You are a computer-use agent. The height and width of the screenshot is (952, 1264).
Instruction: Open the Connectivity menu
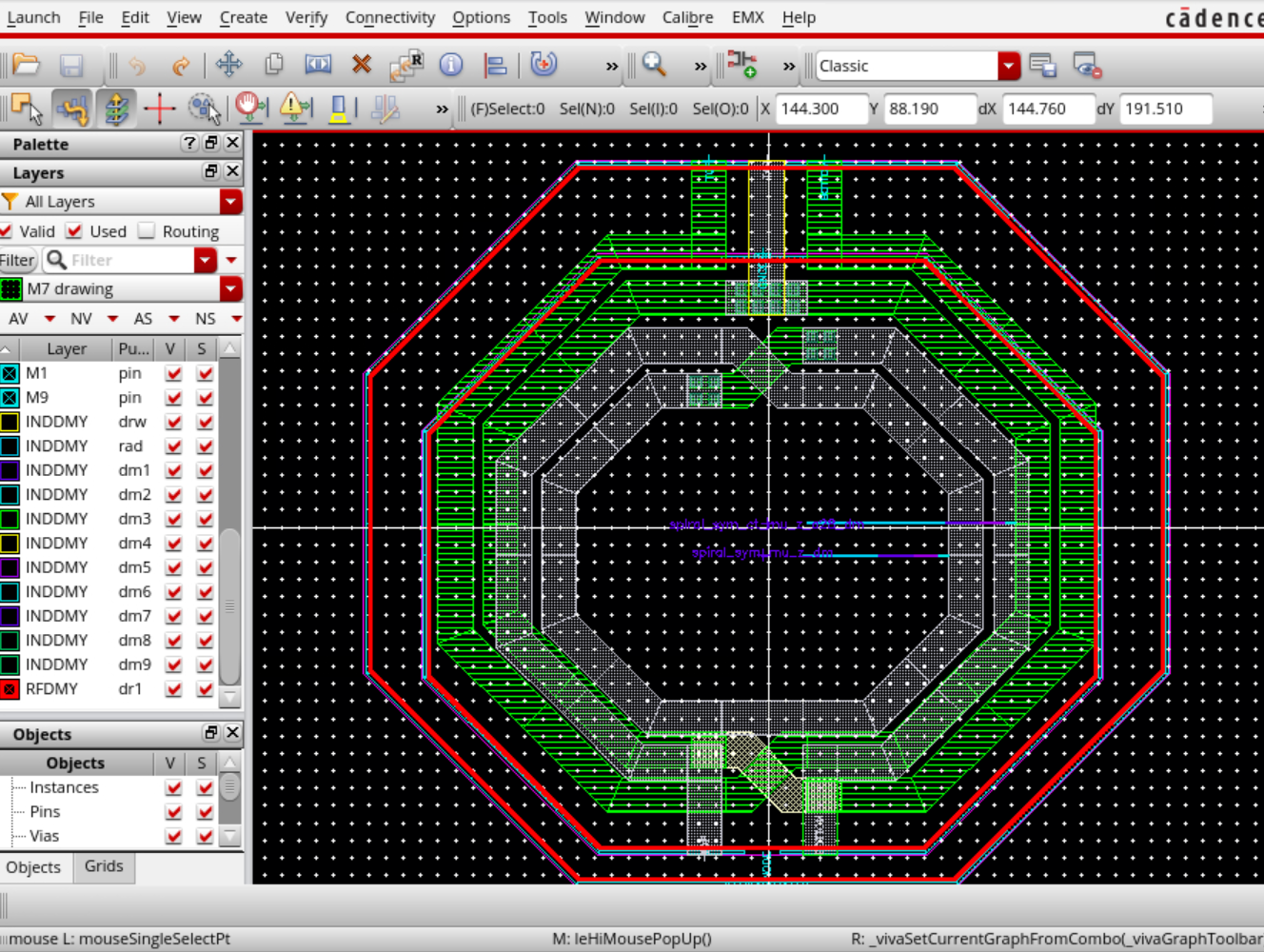click(x=390, y=17)
